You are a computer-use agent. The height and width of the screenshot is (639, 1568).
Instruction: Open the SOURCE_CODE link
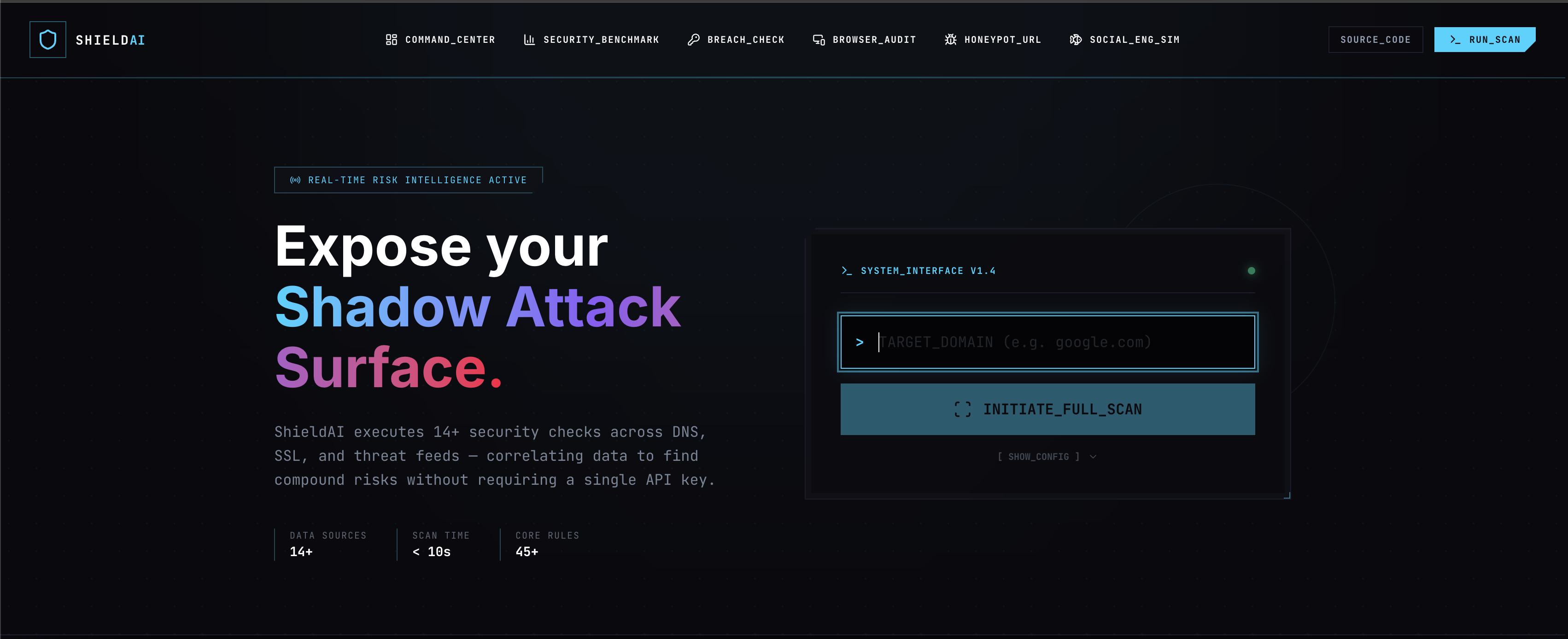(x=1375, y=40)
